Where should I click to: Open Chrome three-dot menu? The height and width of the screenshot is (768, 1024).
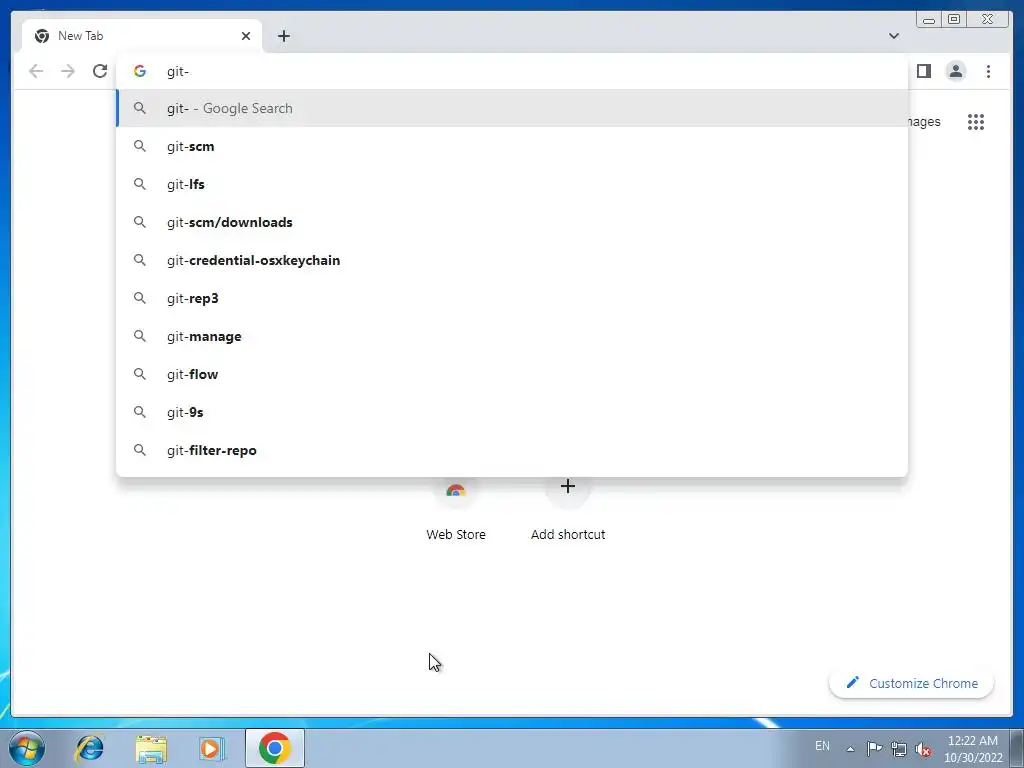[988, 71]
